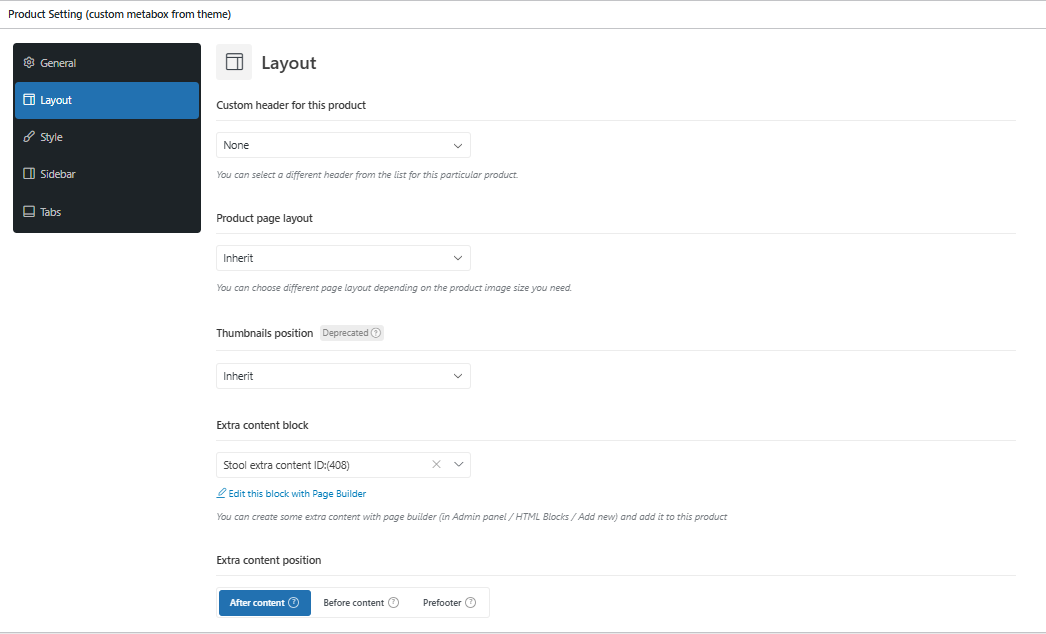The height and width of the screenshot is (634, 1046).
Task: Click the Deprecated badge help icon
Action: 376,333
